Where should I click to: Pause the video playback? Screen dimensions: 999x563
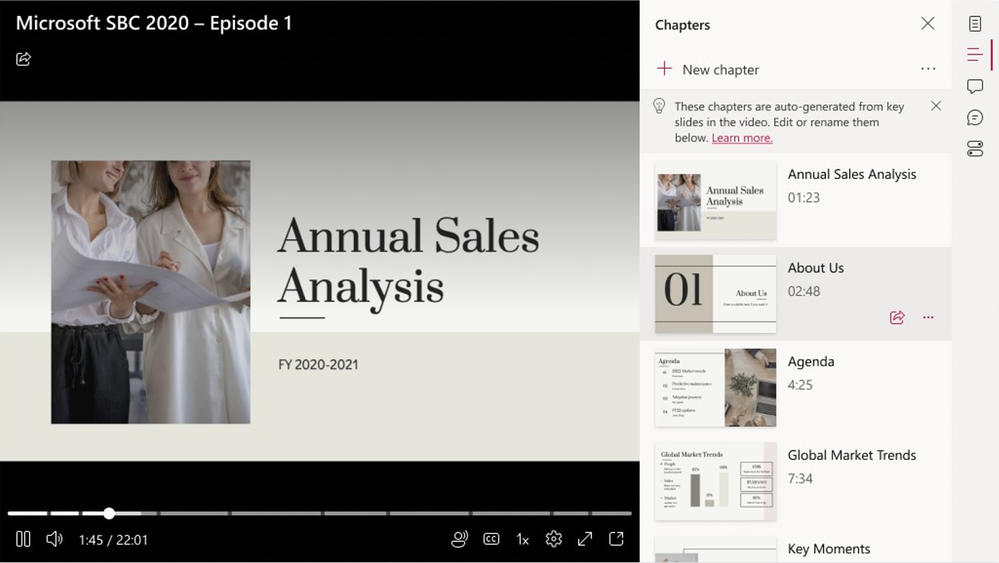[23, 539]
